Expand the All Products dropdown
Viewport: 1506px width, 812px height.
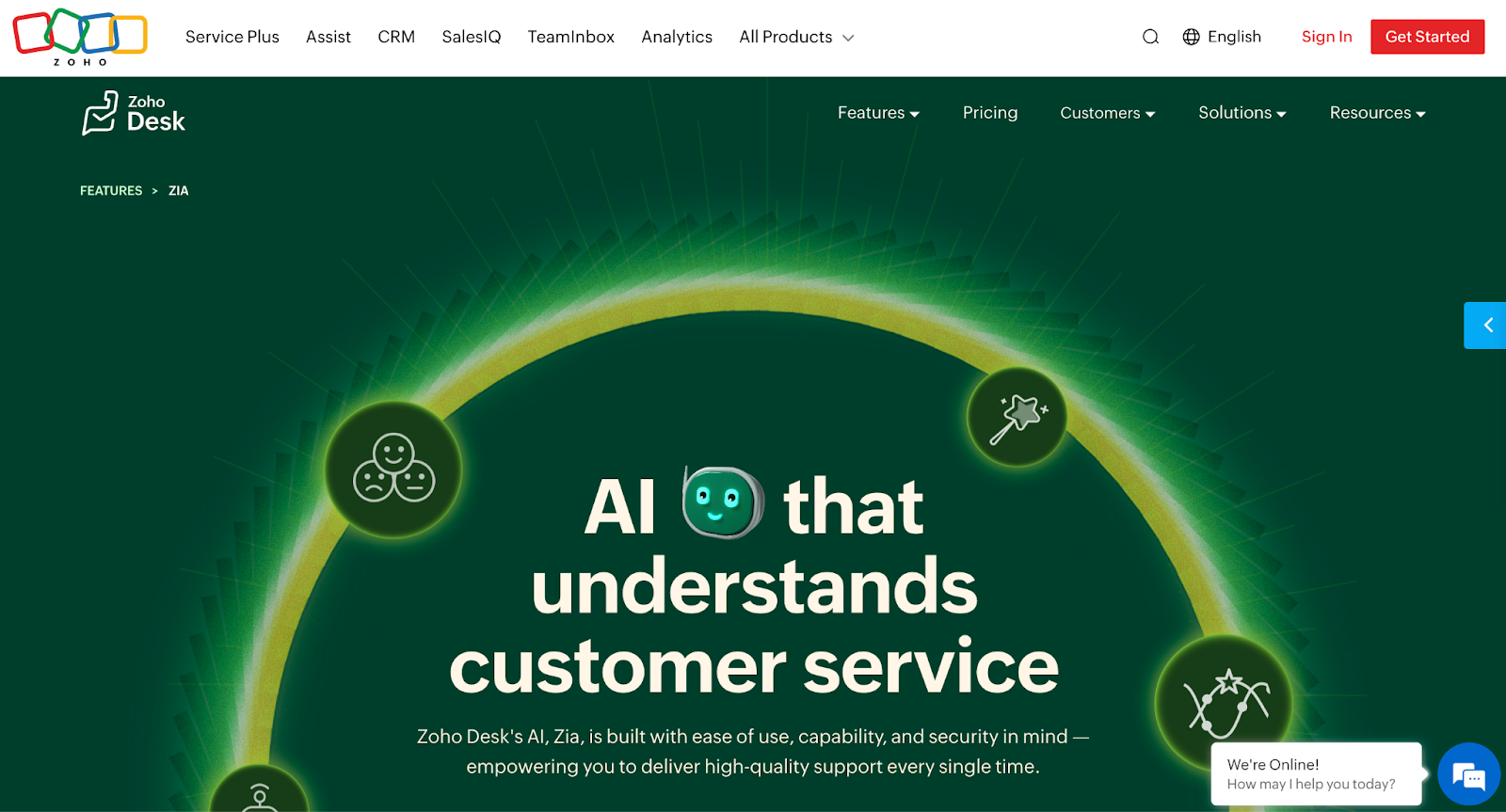(796, 37)
